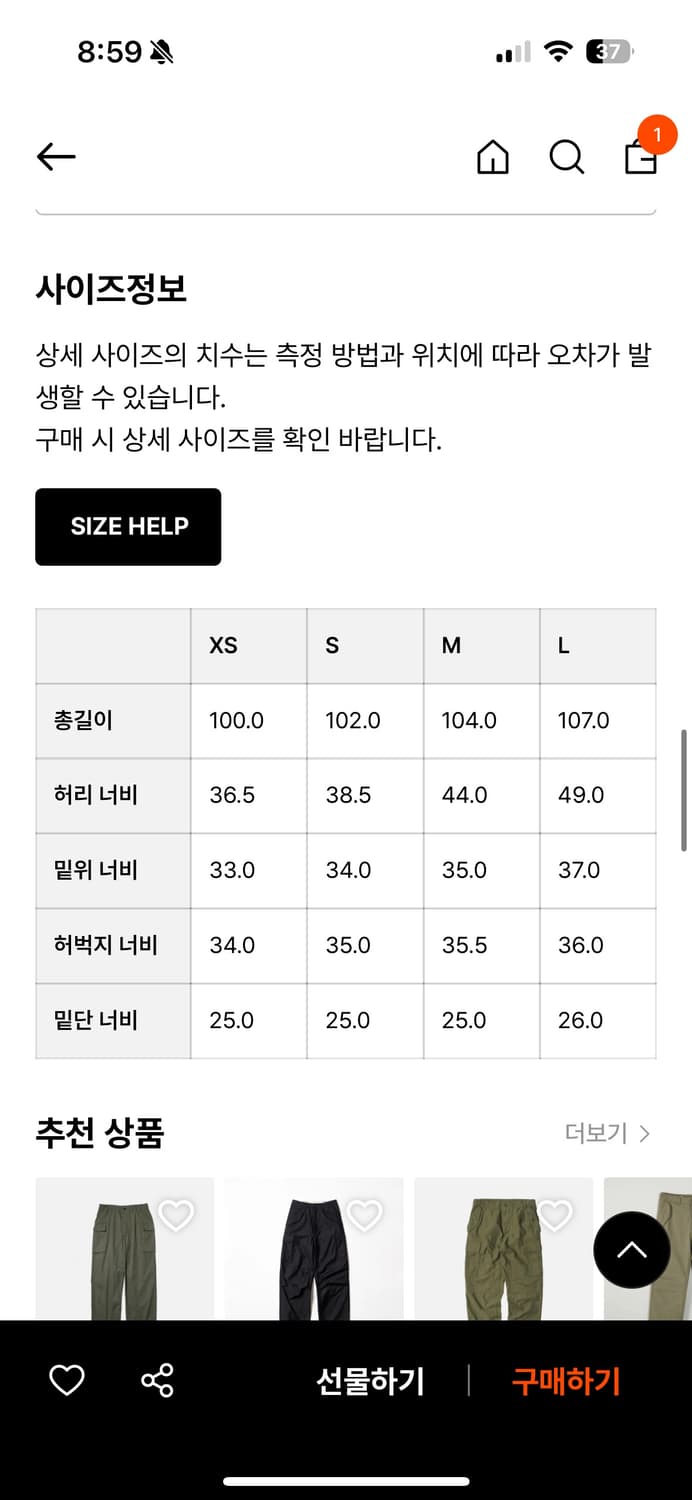
Task: Open the shopping bag with notification badge
Action: [641, 157]
